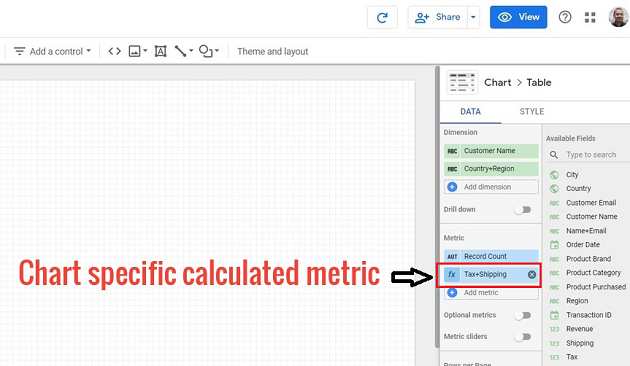The image size is (630, 366).
Task: Open the Add a control dropdown
Action: pos(53,51)
